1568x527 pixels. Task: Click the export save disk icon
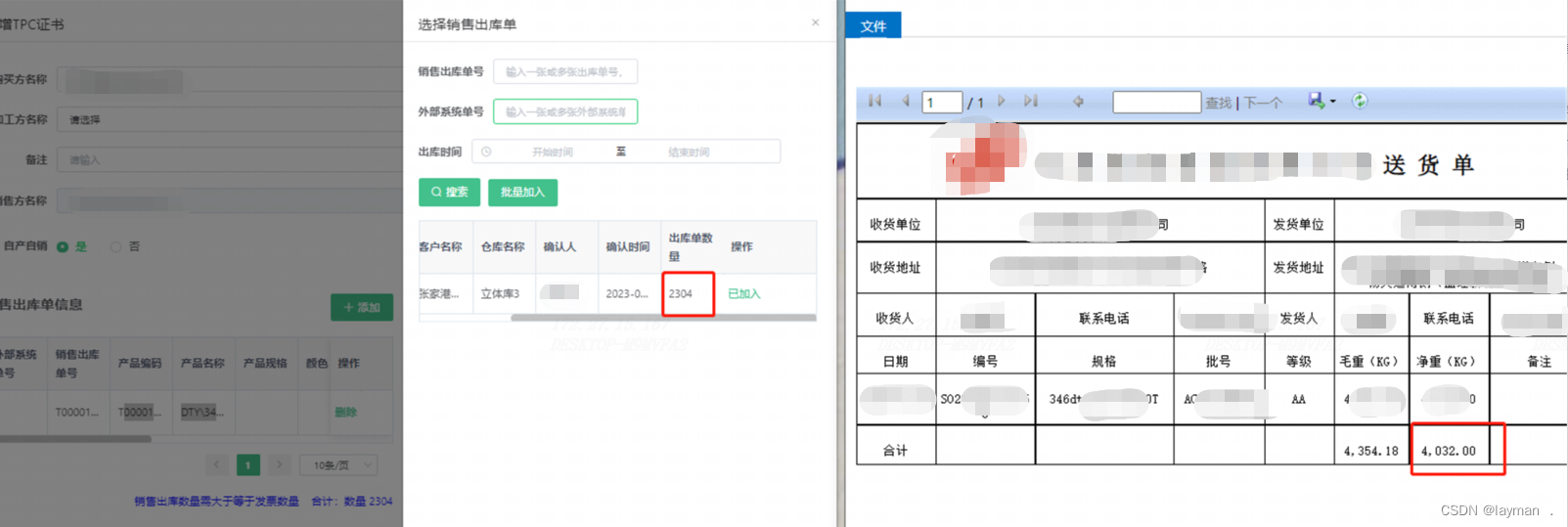coord(1317,101)
